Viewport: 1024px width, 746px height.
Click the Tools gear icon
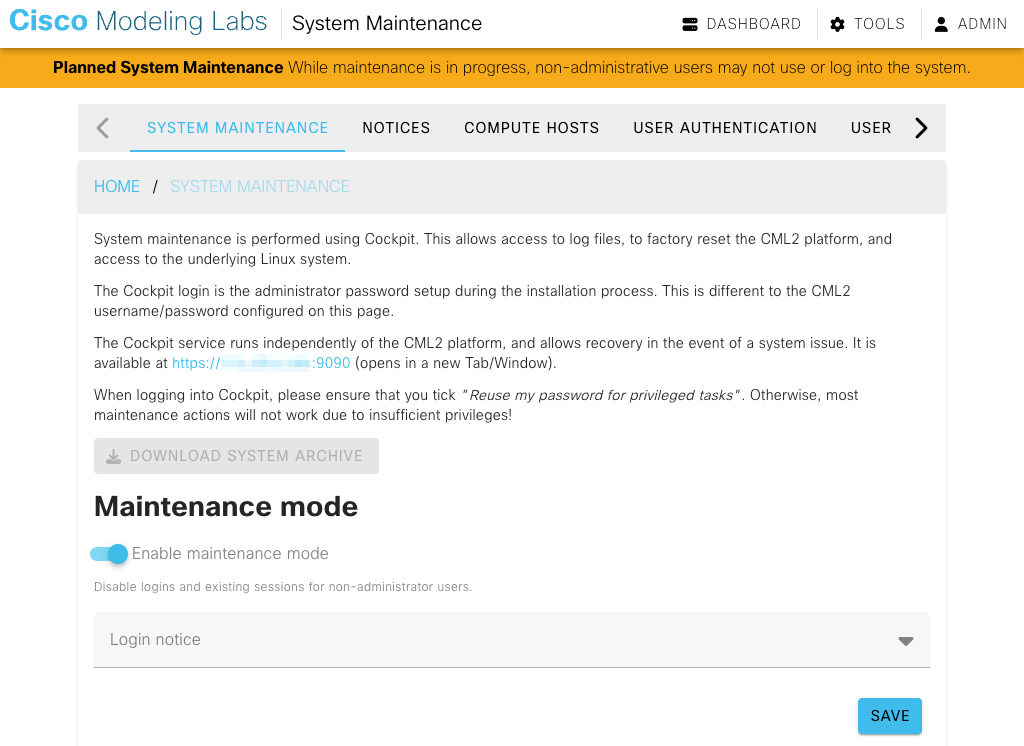coord(837,24)
